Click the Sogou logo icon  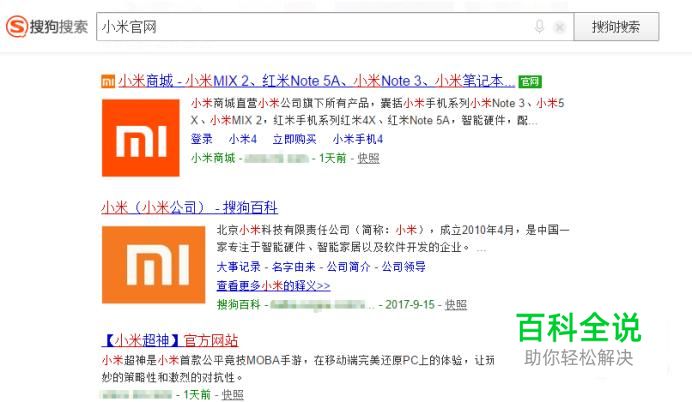coord(17,26)
